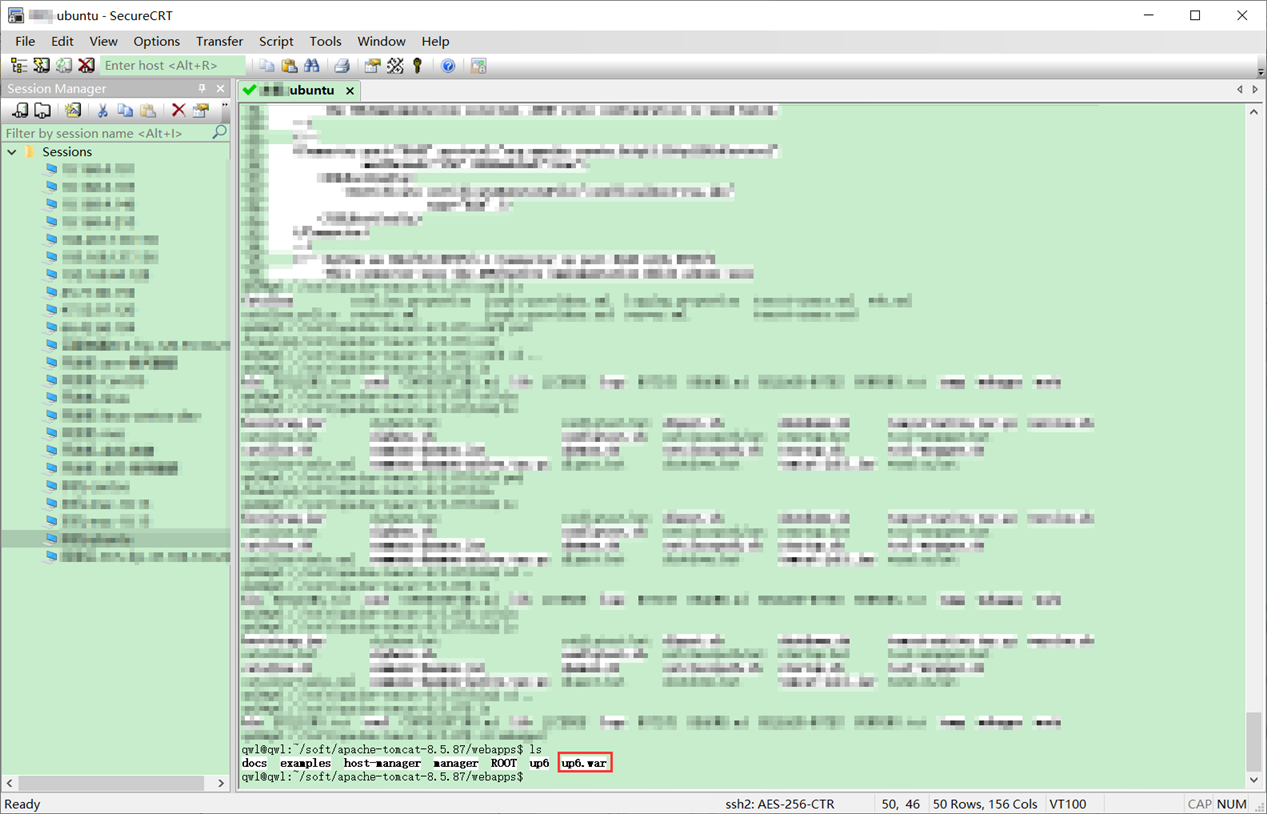Close the ubuntu tab
This screenshot has height=814, width=1267.
(x=350, y=90)
